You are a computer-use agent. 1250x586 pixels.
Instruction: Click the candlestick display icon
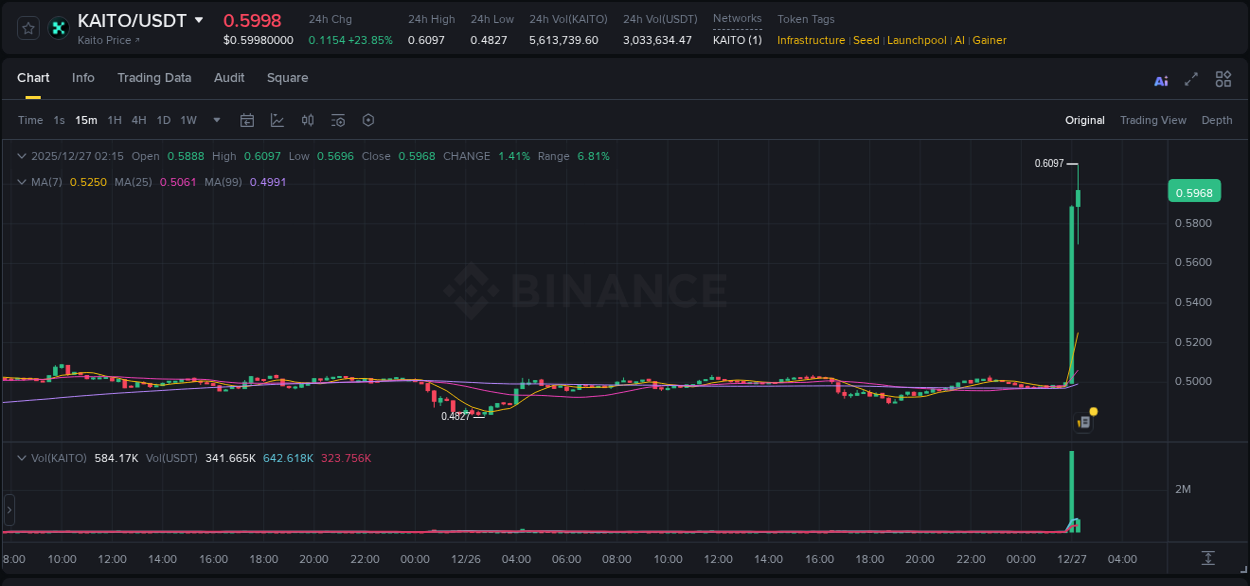coord(308,120)
